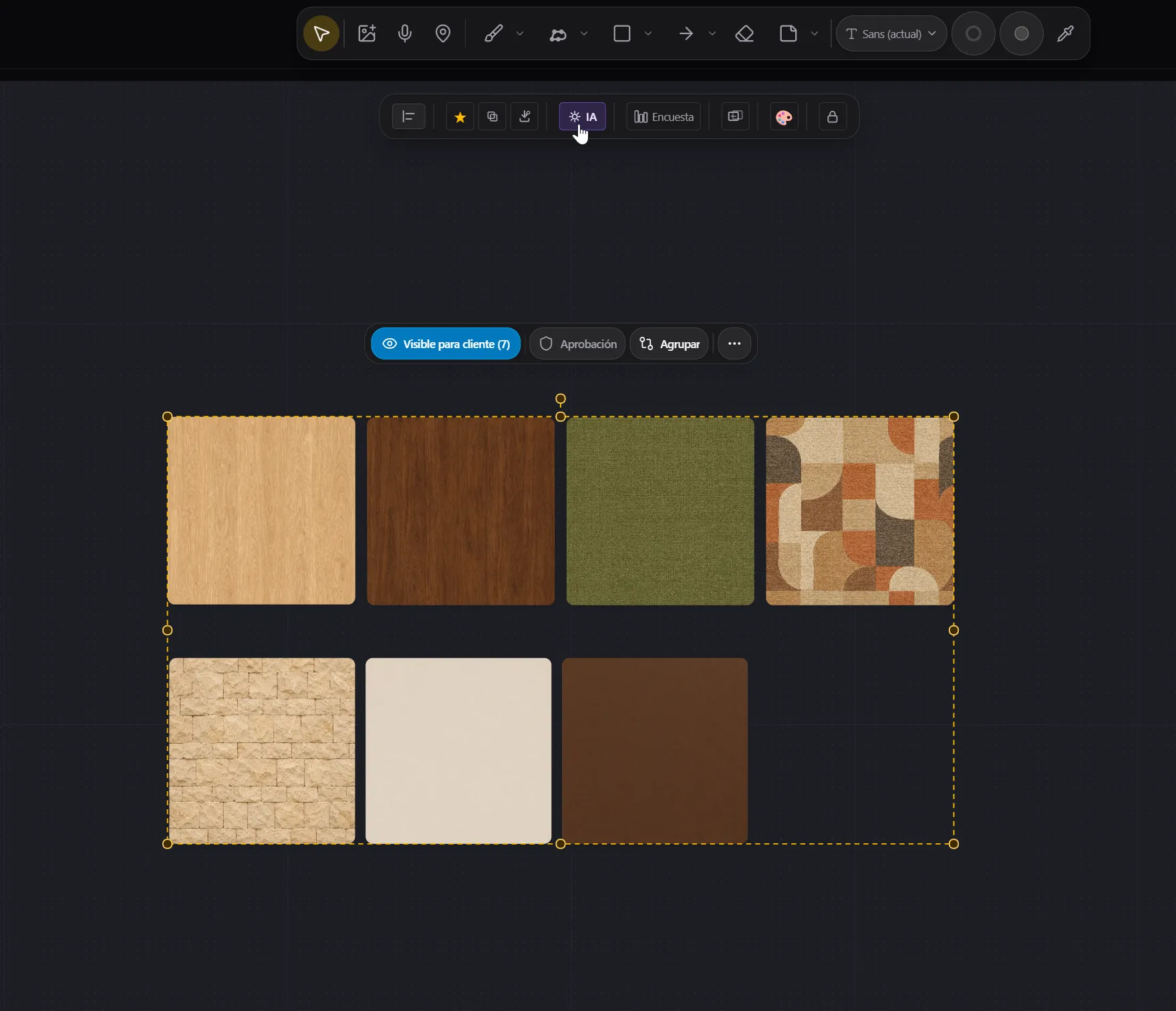This screenshot has width=1176, height=1011.
Task: Click the download export icon
Action: click(525, 117)
